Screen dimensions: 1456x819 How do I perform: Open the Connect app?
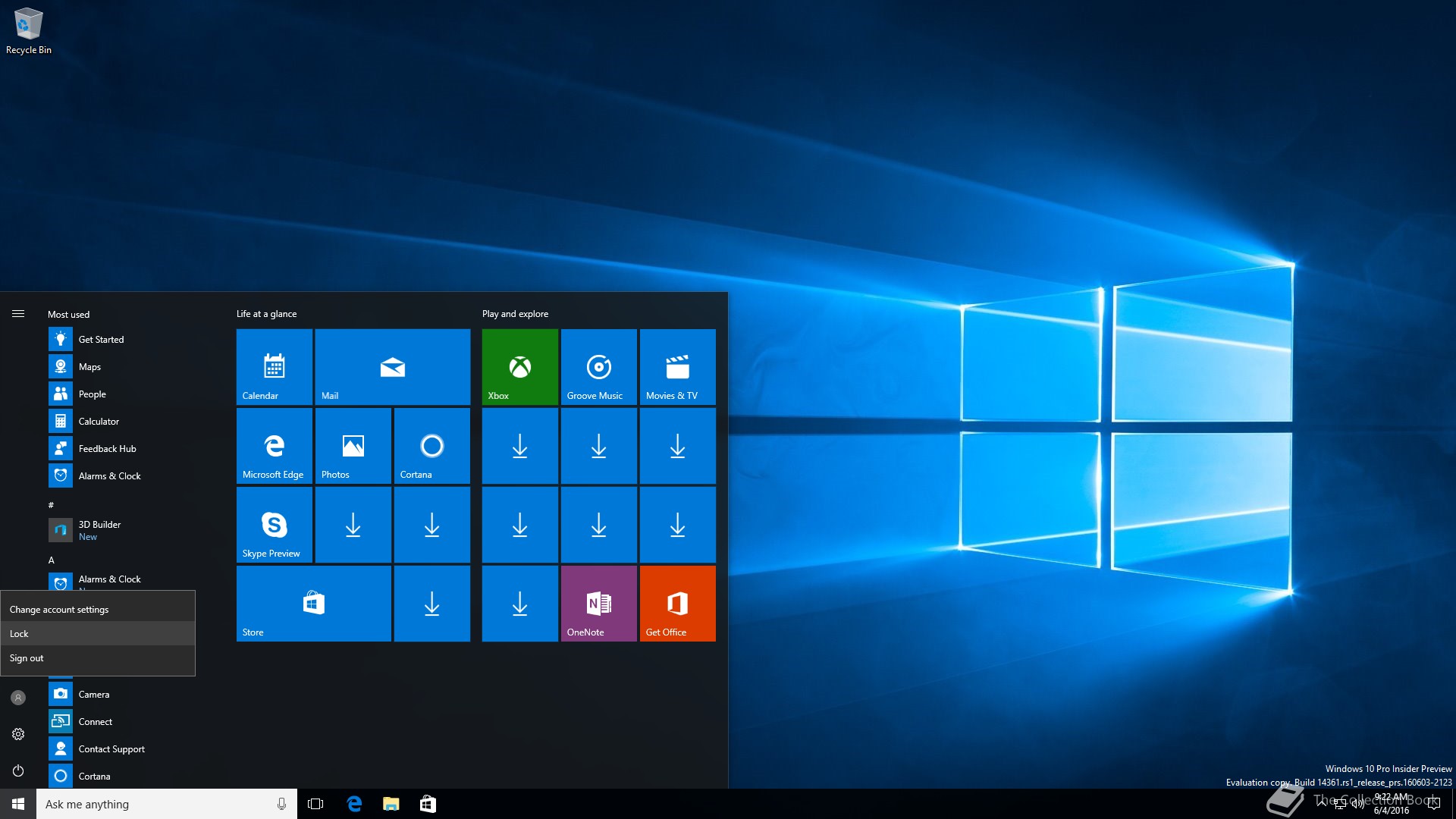click(121, 721)
